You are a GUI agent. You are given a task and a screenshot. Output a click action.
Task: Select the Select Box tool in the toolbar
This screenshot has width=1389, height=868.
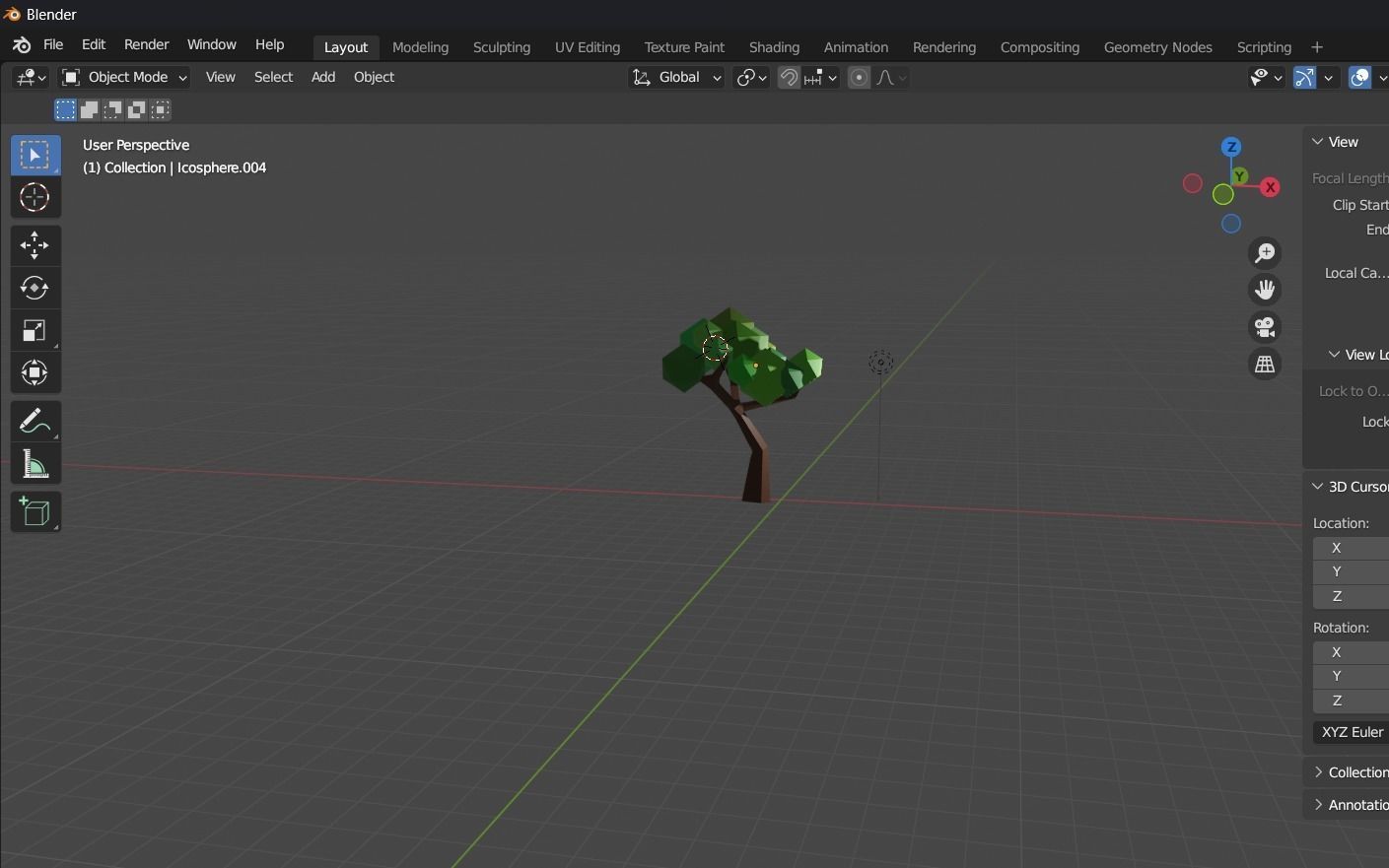coord(35,156)
